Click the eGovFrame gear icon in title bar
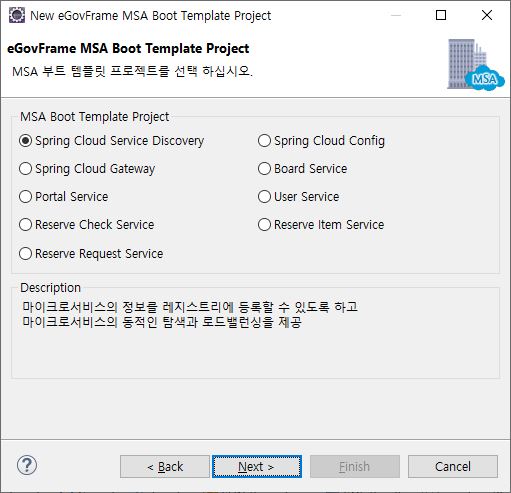 click(x=17, y=15)
